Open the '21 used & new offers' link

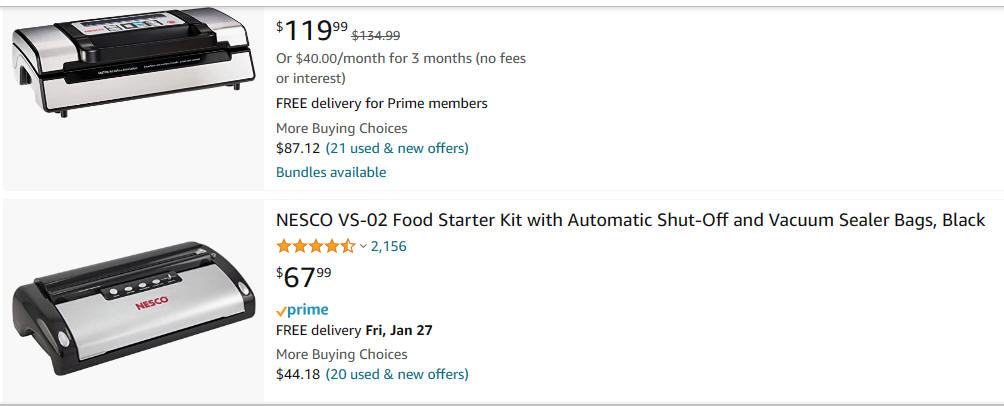[x=397, y=149]
